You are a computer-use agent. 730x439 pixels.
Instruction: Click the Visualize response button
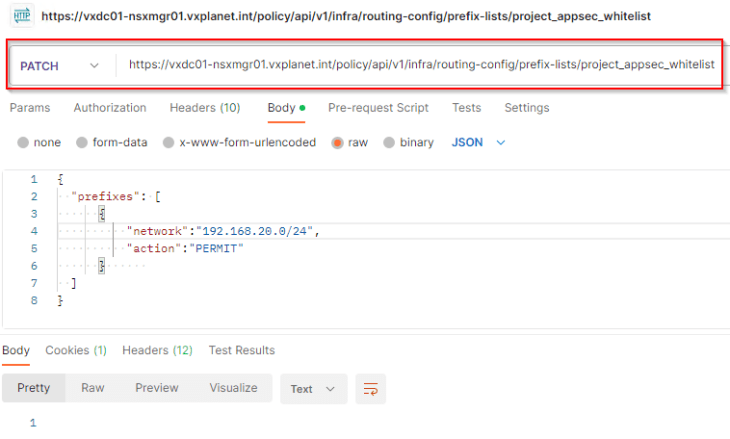[x=233, y=388]
